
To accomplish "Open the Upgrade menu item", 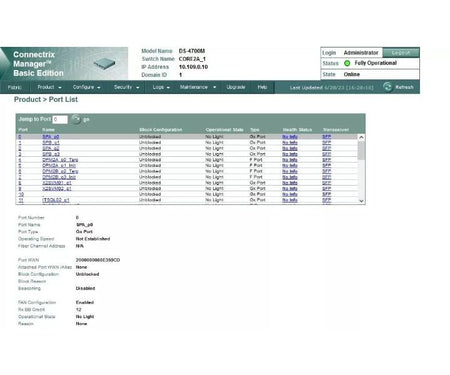I will pos(236,87).
